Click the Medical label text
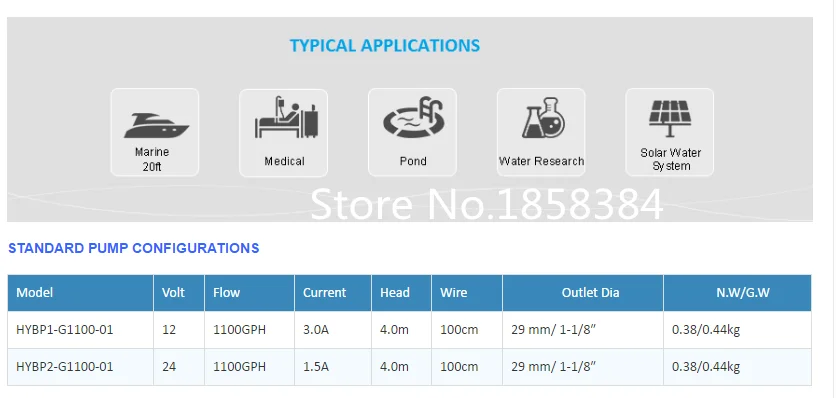Viewport: 839px width, 398px height. (284, 161)
